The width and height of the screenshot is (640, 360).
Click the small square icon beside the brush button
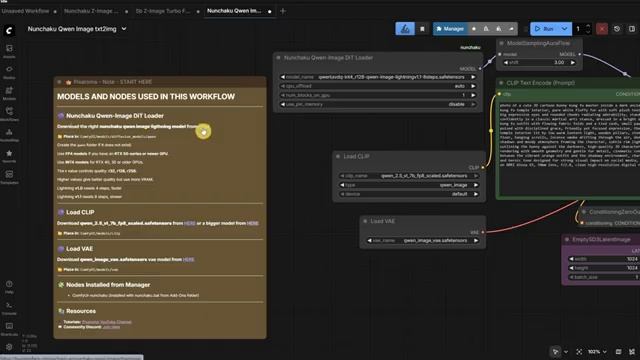(x=422, y=29)
